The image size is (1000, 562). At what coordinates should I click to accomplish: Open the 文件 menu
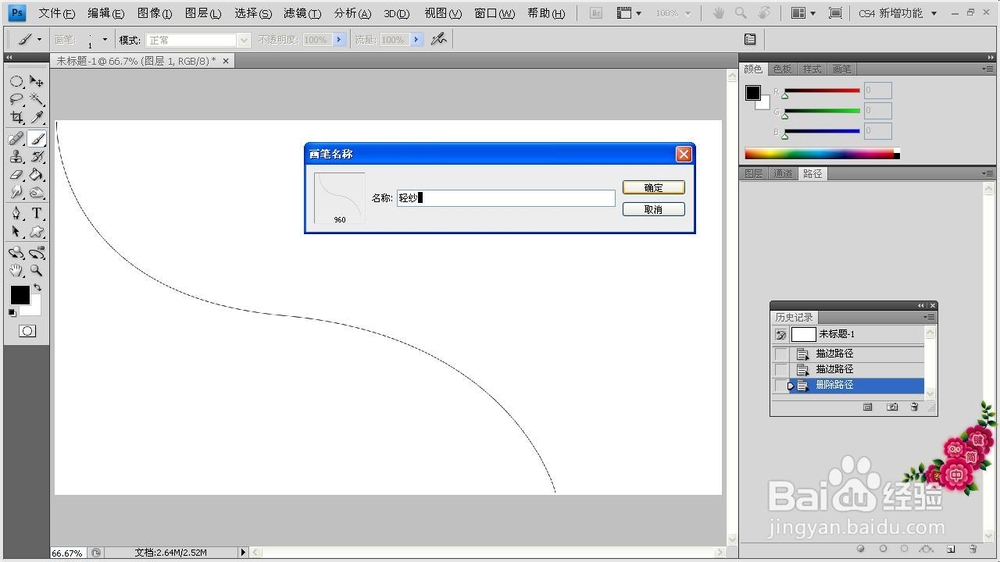56,13
